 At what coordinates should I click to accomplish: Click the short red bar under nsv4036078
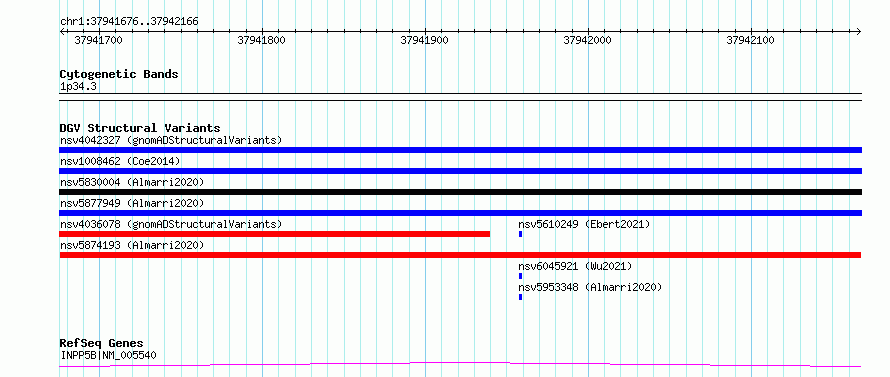275,234
